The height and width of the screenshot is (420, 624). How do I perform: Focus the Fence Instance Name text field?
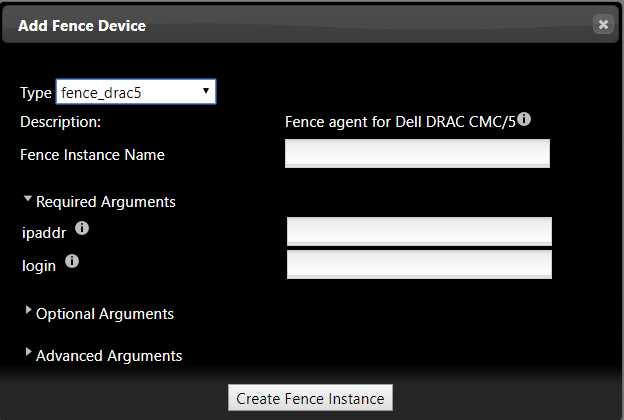417,154
